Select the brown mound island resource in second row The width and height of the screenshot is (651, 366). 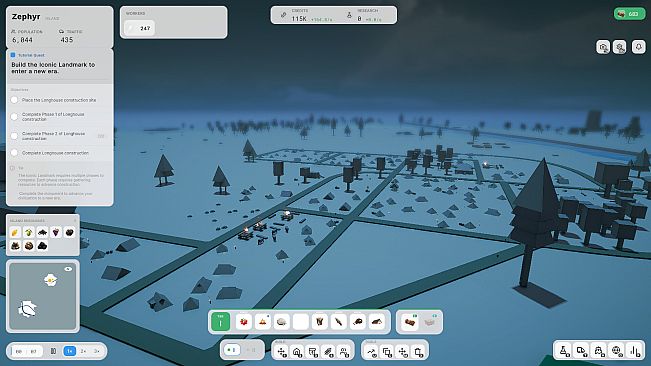coord(15,246)
